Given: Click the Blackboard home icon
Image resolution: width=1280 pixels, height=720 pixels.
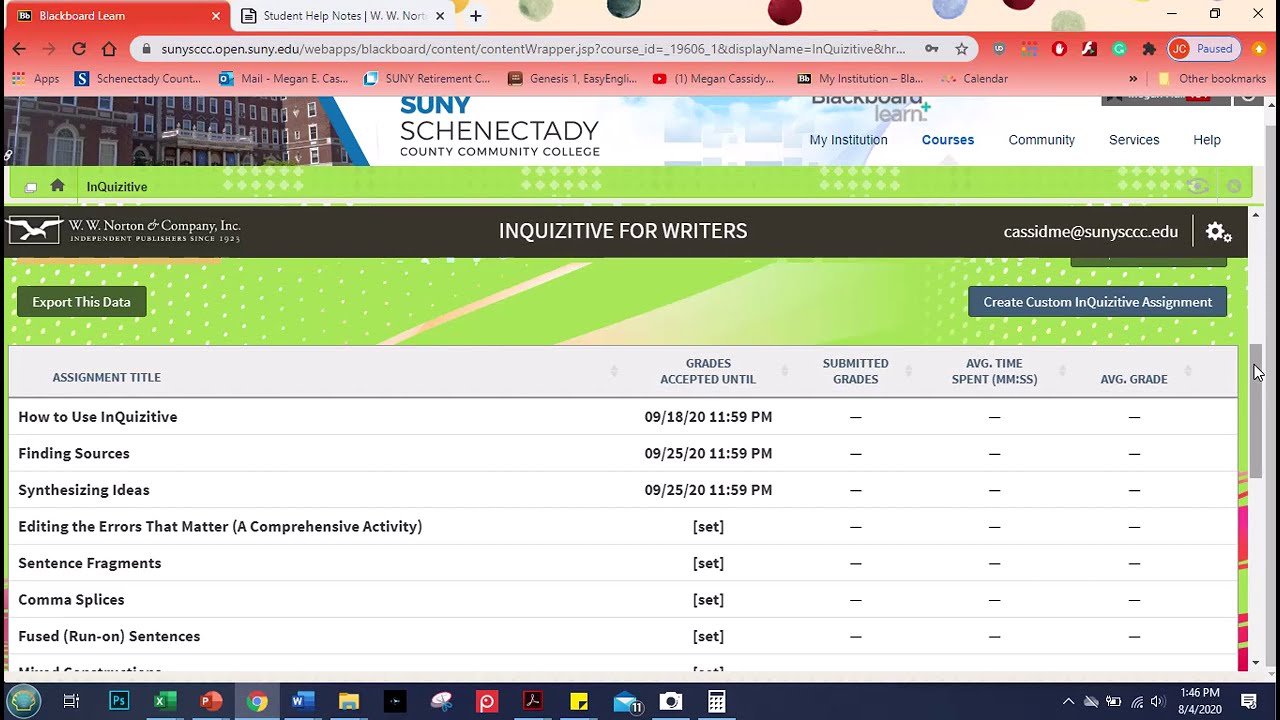Looking at the screenshot, I should click(x=57, y=186).
